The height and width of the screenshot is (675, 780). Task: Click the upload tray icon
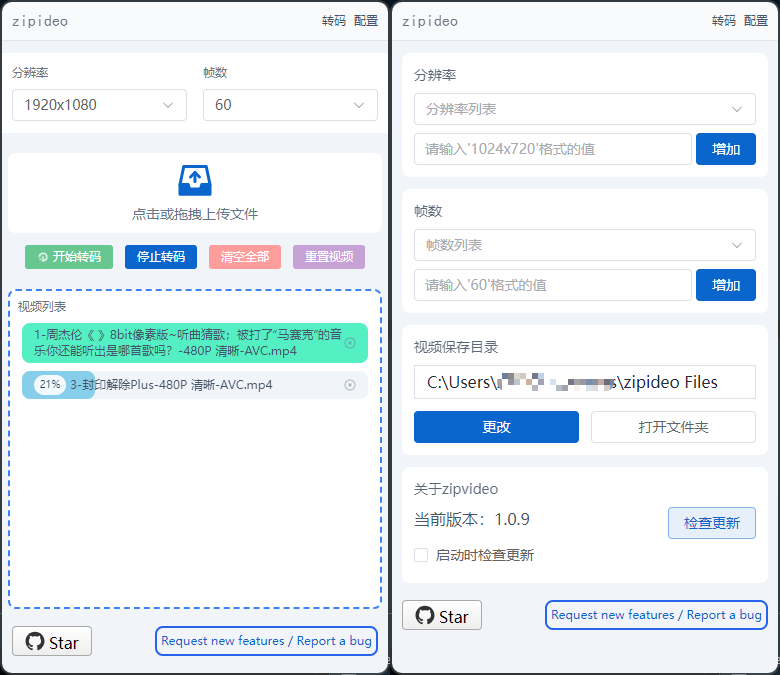coord(195,181)
